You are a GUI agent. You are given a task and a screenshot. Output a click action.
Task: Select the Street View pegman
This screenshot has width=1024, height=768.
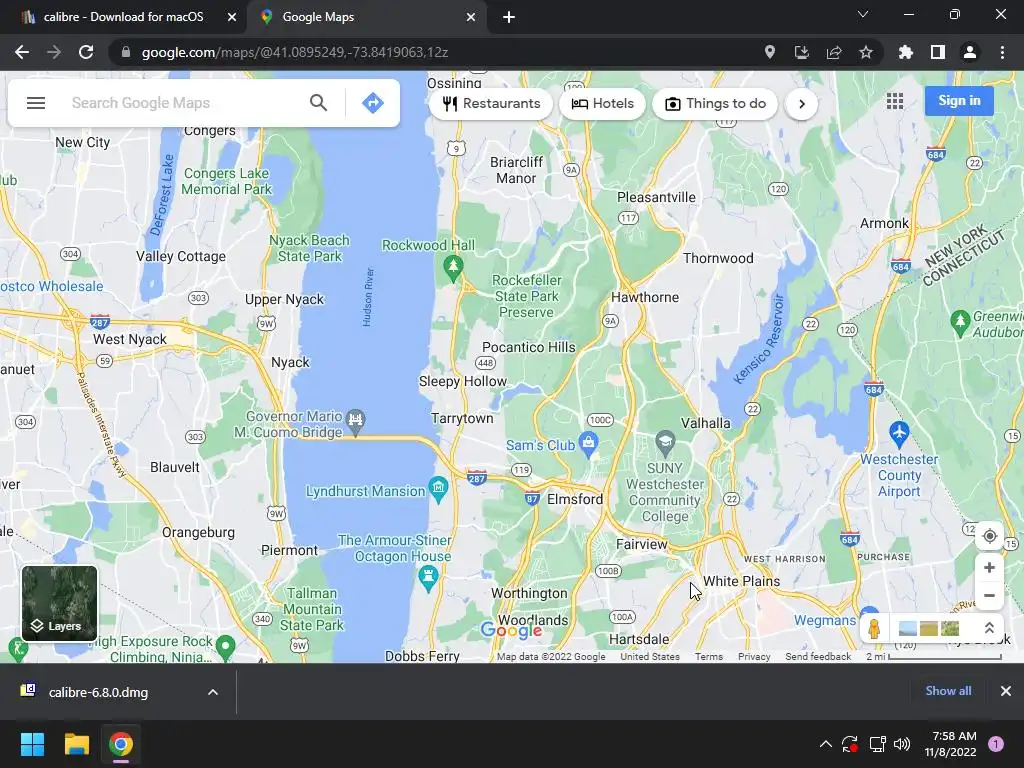click(x=874, y=628)
